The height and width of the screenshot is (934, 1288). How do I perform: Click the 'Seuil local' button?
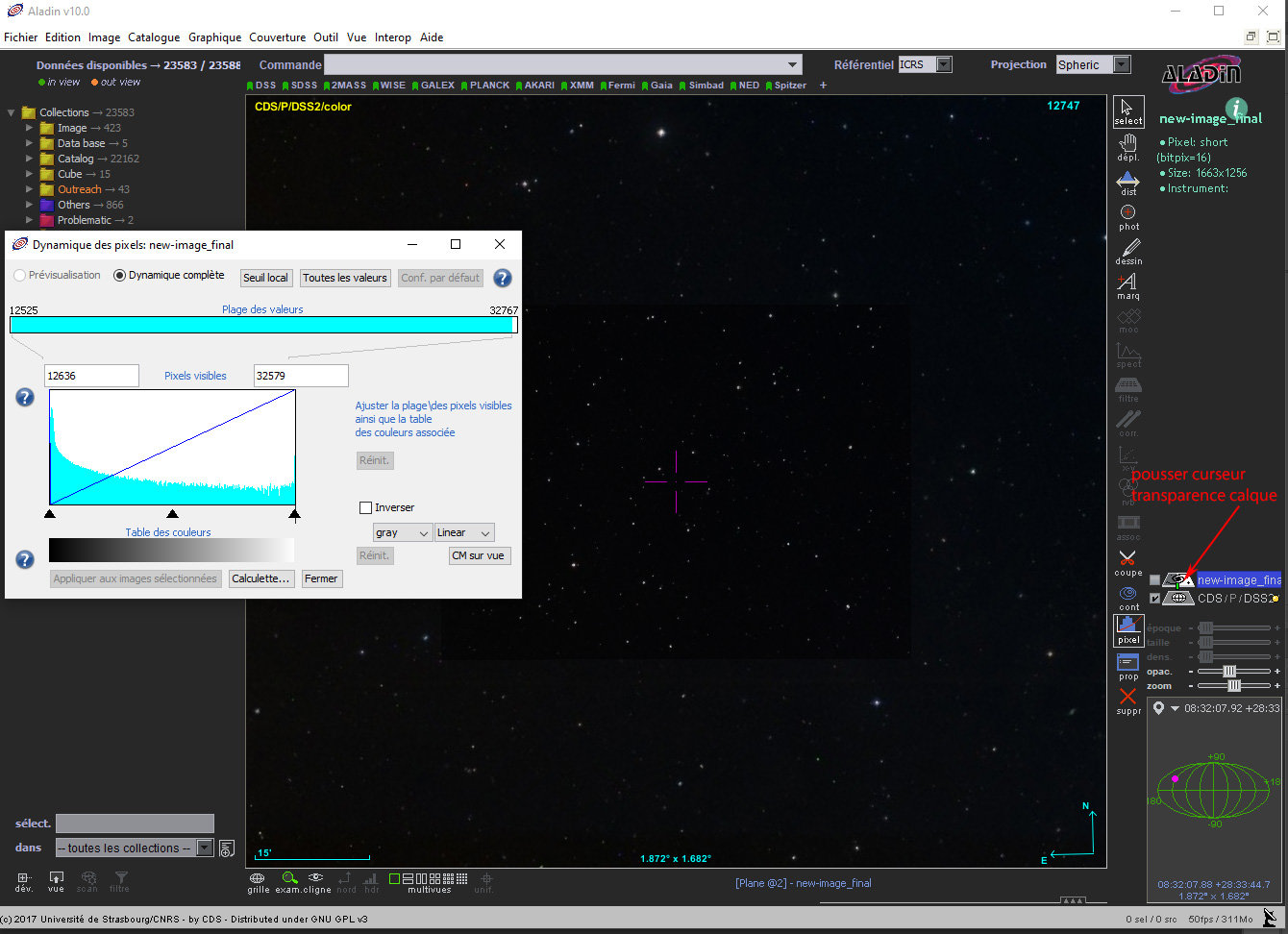click(x=265, y=278)
